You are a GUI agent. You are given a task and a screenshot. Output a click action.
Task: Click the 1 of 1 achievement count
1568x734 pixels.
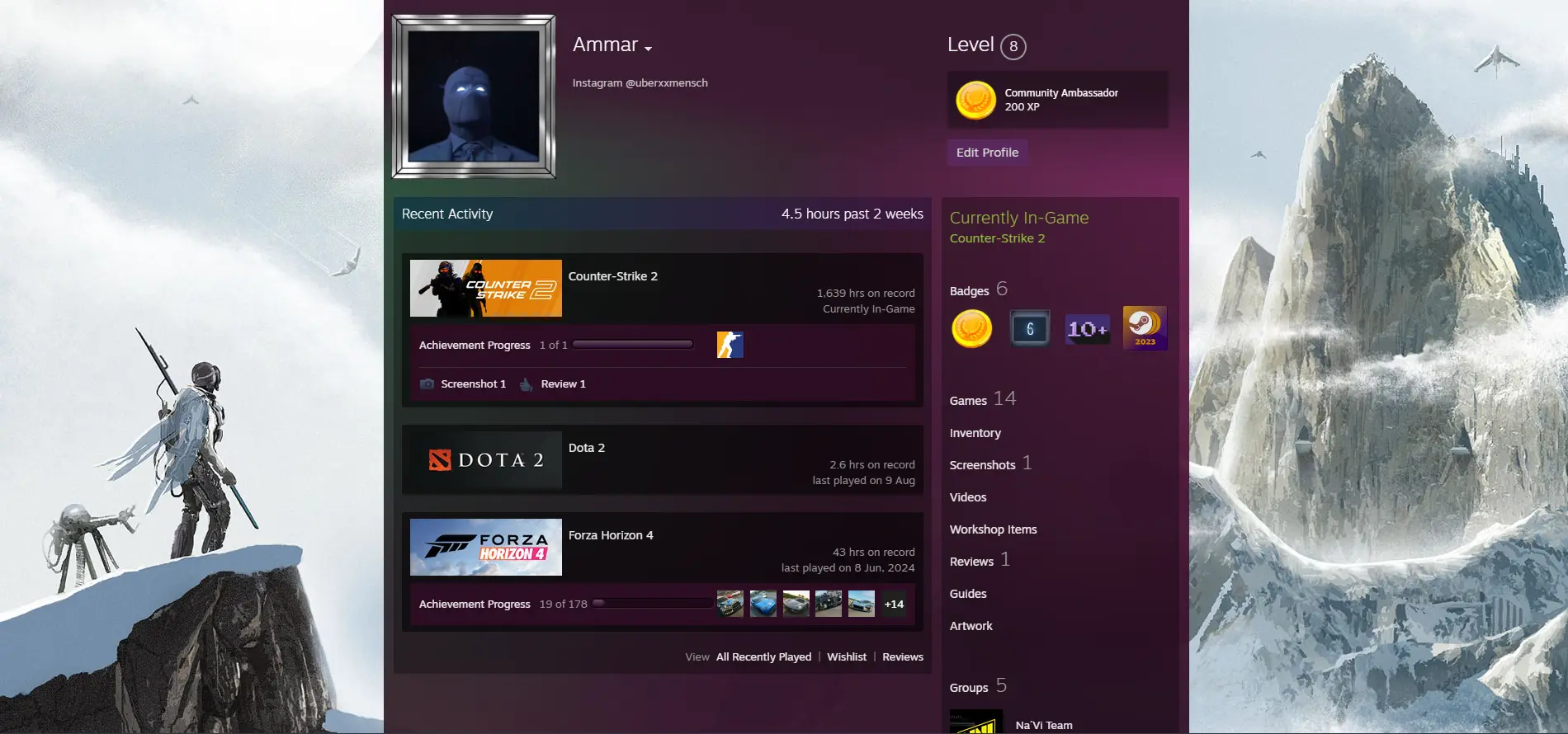coord(554,346)
